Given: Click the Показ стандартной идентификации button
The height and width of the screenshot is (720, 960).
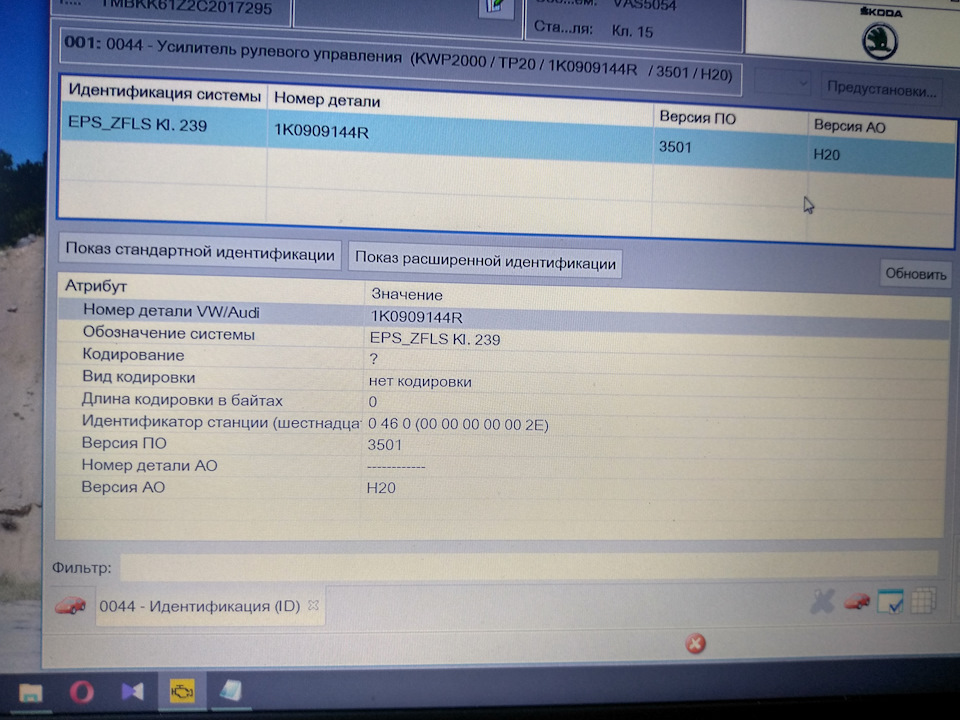Looking at the screenshot, I should [x=200, y=252].
